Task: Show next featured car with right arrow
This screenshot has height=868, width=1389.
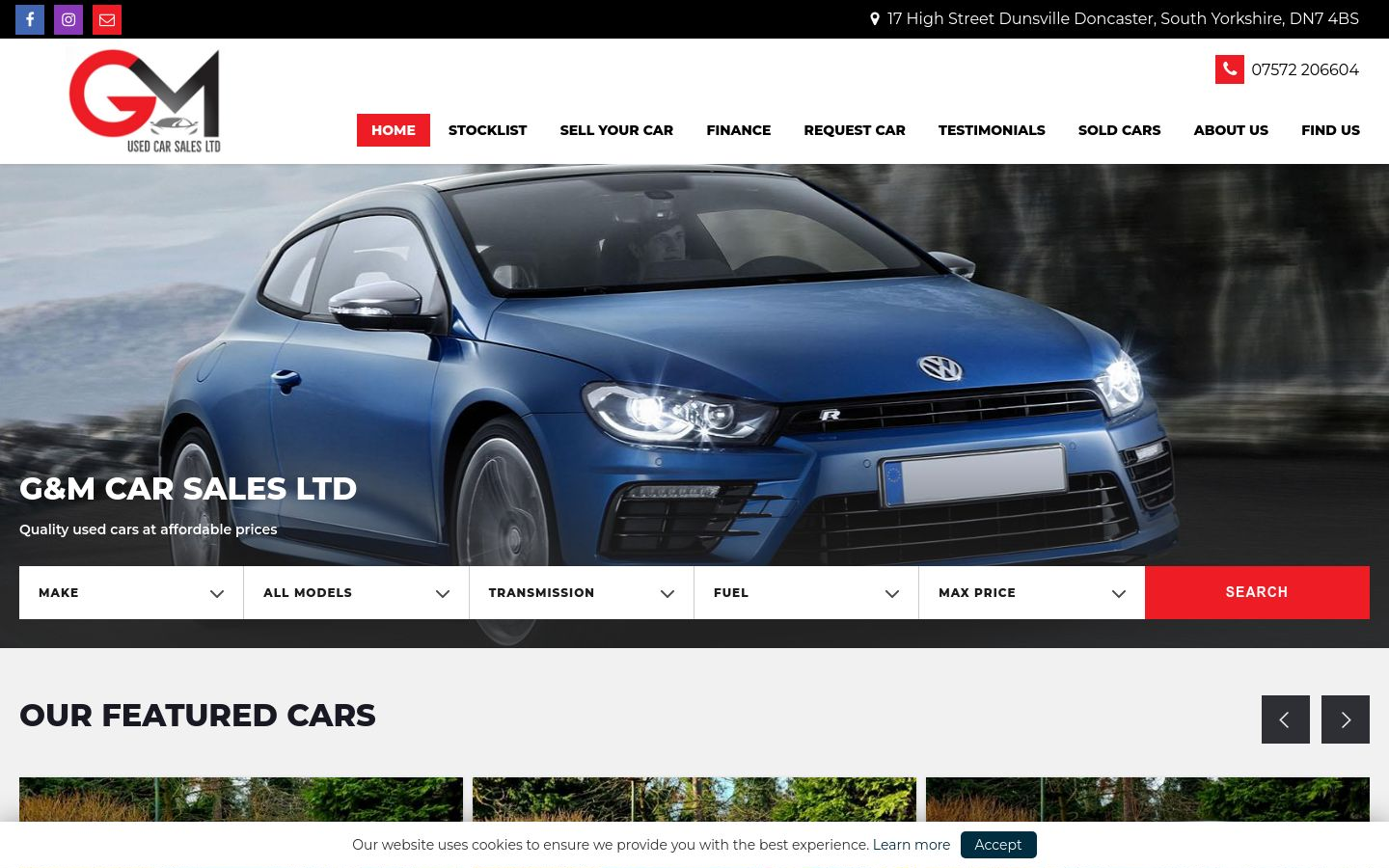Action: [1346, 719]
